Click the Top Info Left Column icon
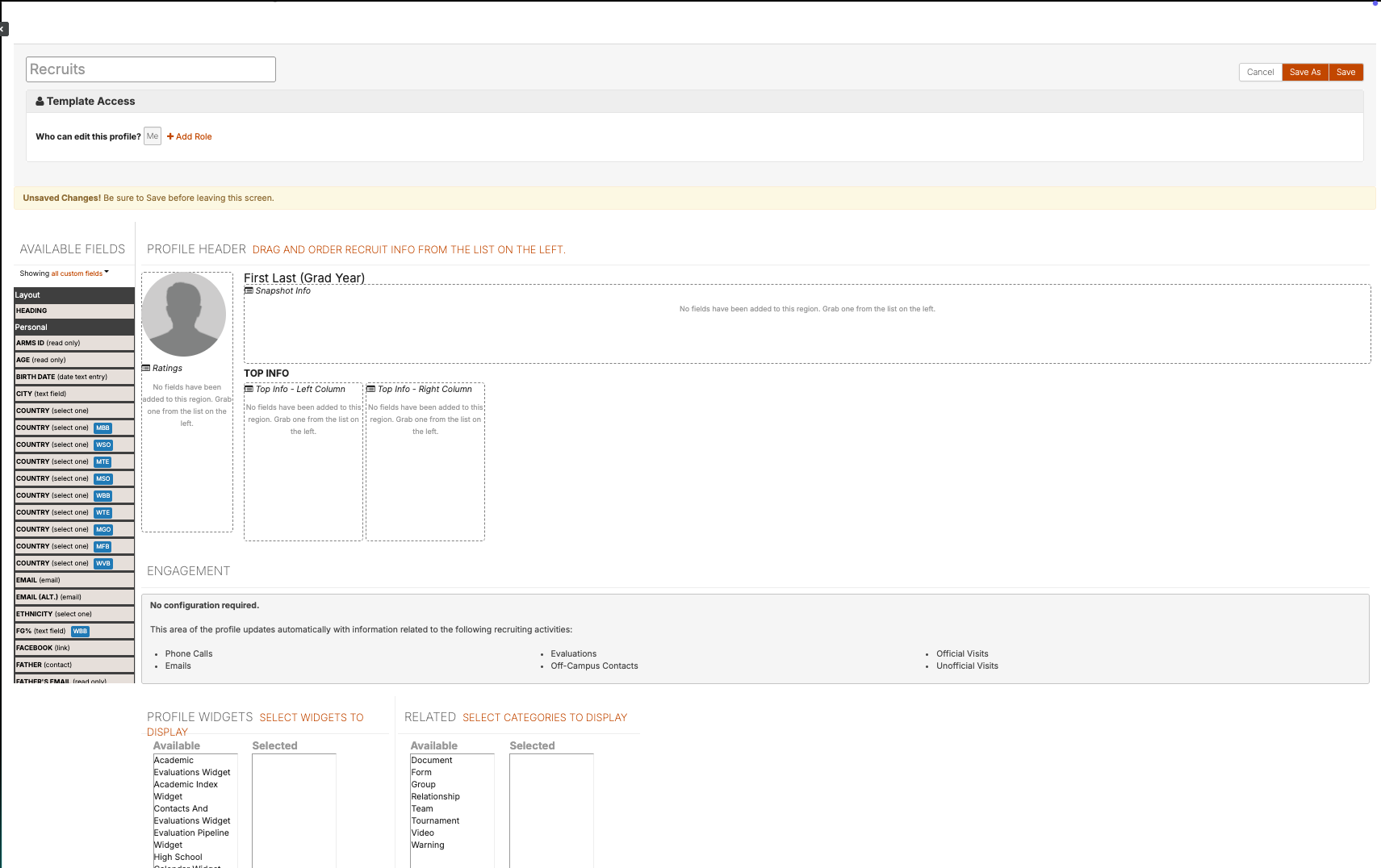The width and height of the screenshot is (1381, 868). (x=249, y=389)
